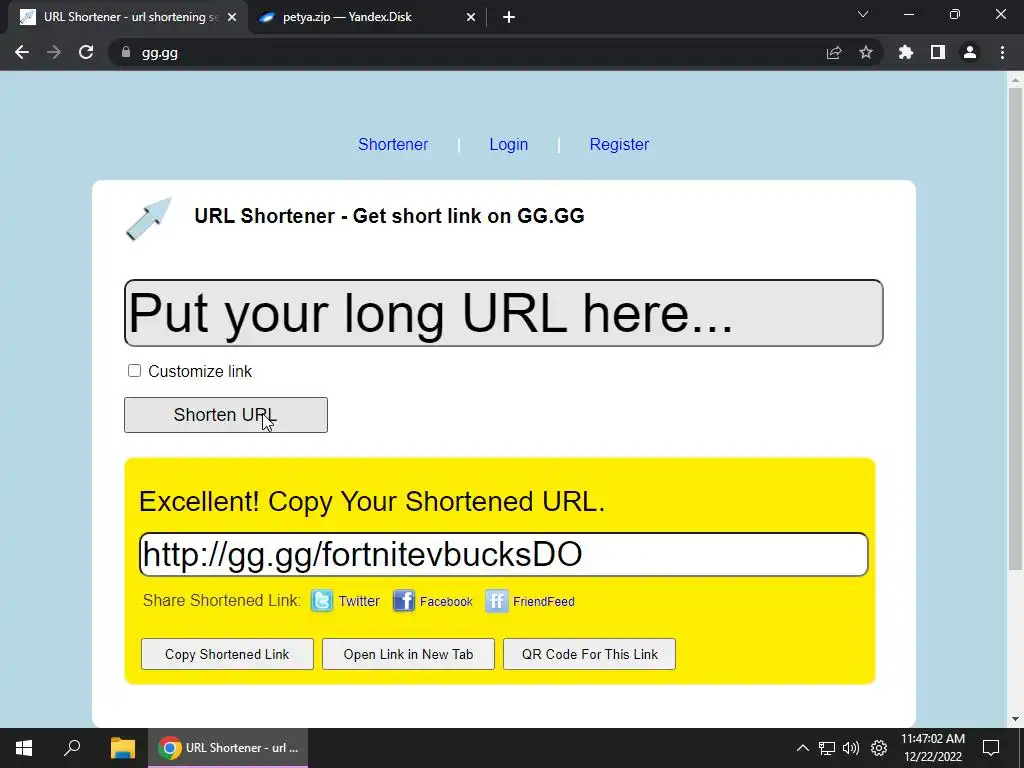This screenshot has width=1024, height=768.
Task: Open volume speaker tray icon
Action: coord(851,748)
